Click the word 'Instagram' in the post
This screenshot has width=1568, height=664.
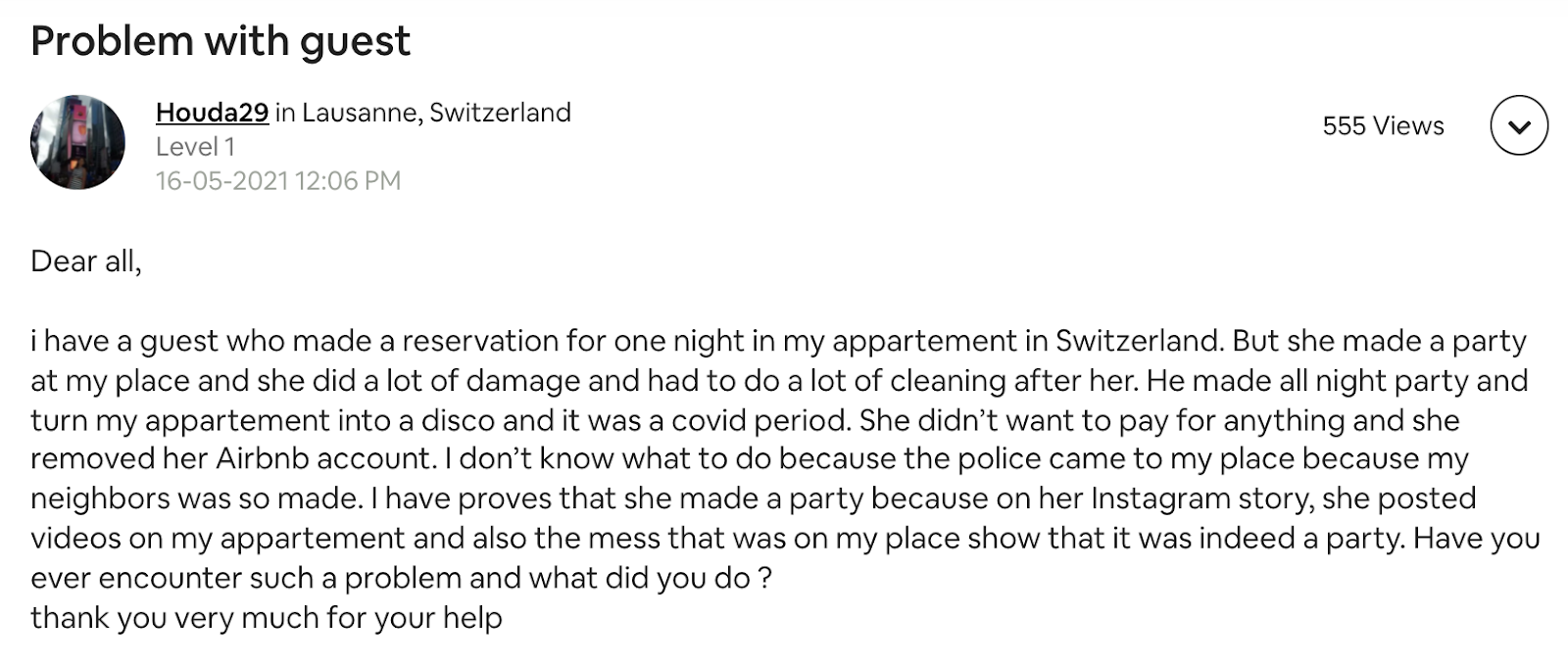(1161, 498)
